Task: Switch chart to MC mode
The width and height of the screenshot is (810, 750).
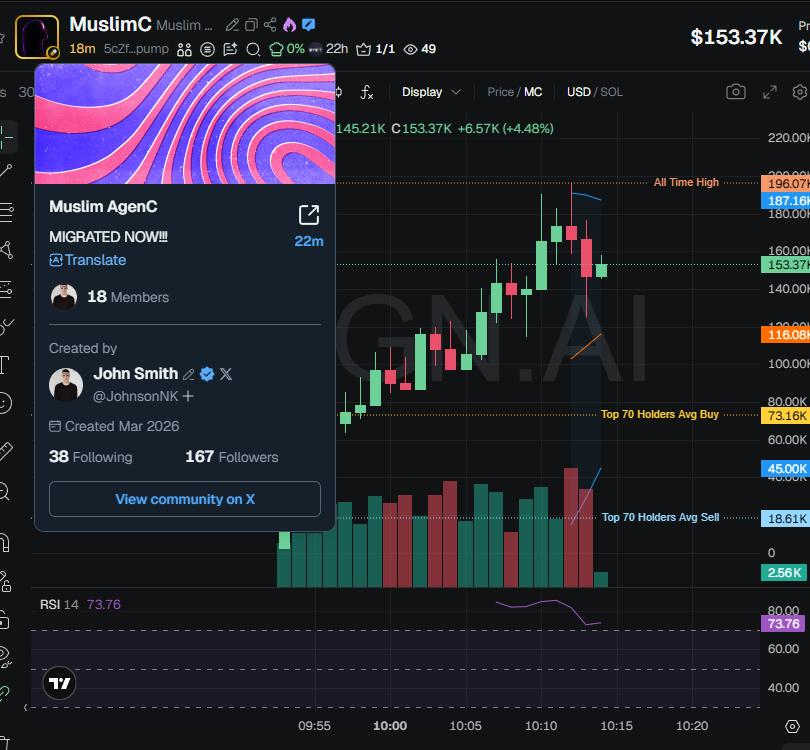Action: (x=533, y=92)
